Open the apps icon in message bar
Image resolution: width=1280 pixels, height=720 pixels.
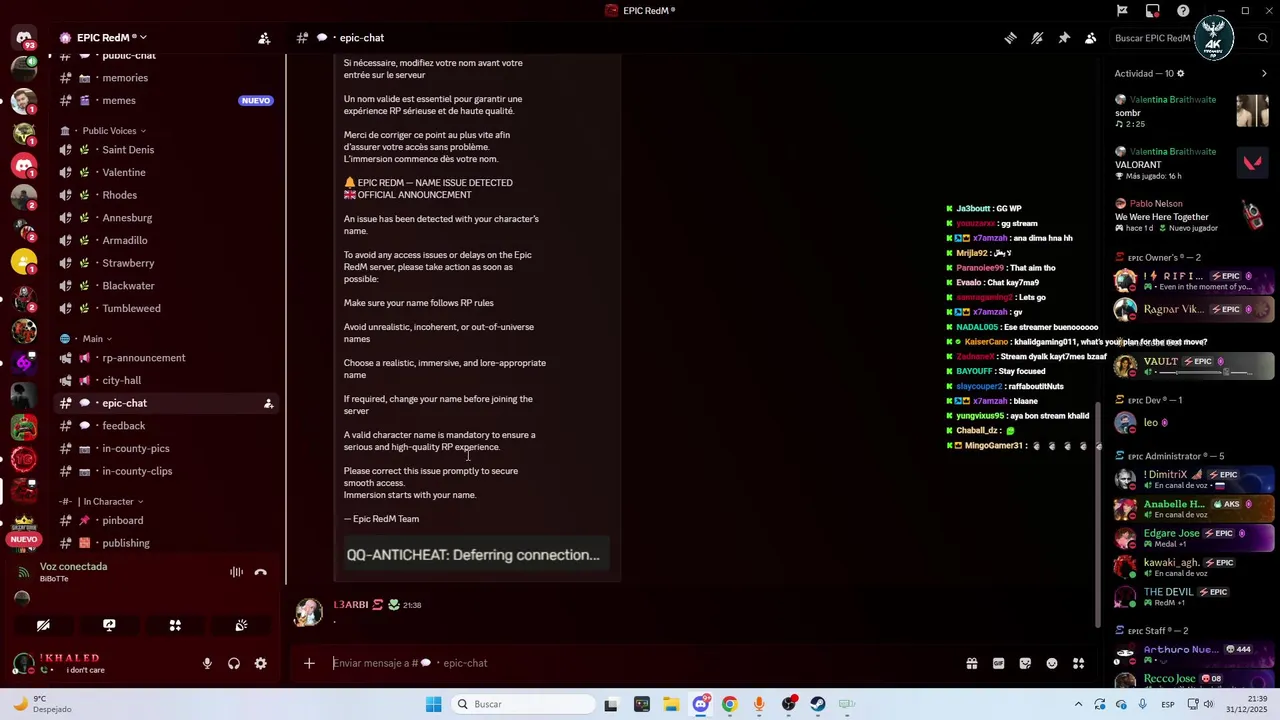(x=1078, y=663)
